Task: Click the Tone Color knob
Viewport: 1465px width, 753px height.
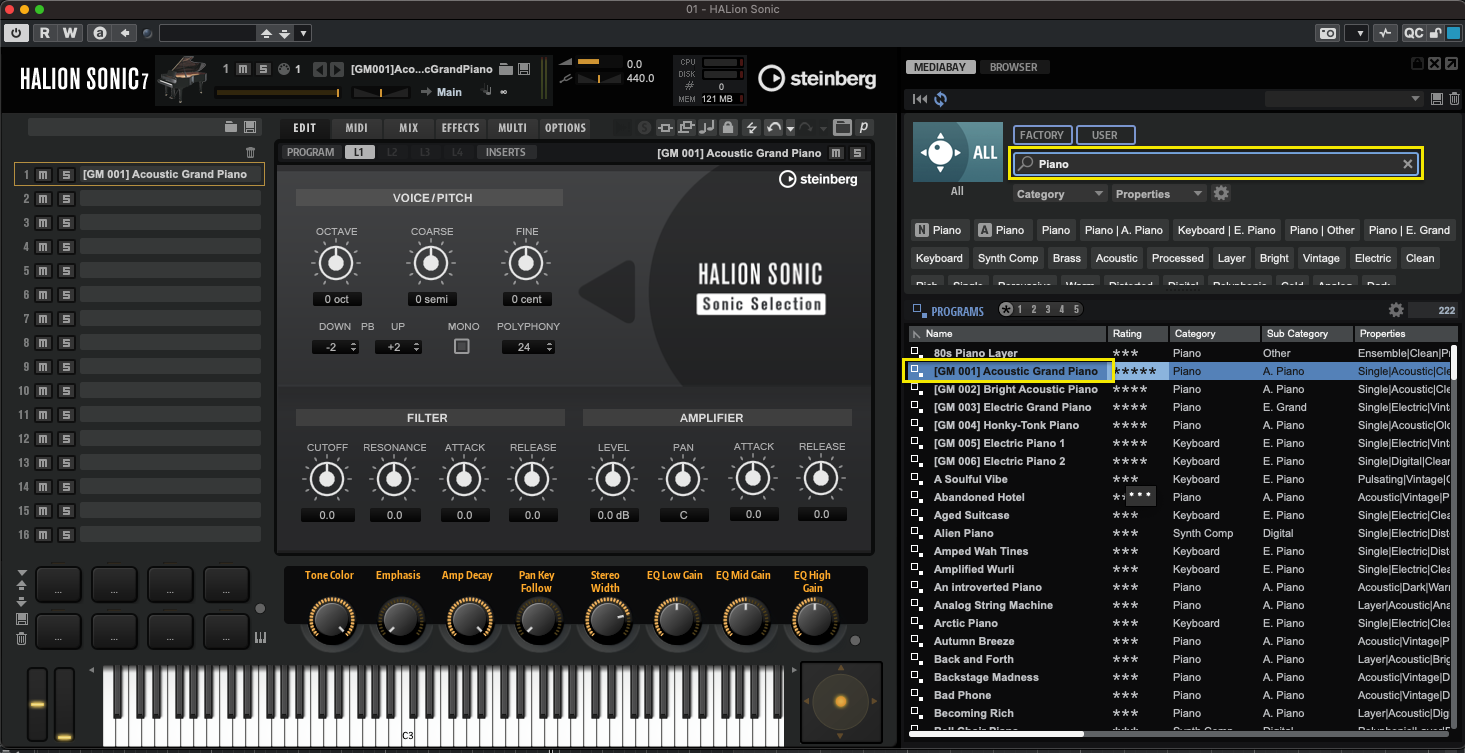Action: click(329, 620)
